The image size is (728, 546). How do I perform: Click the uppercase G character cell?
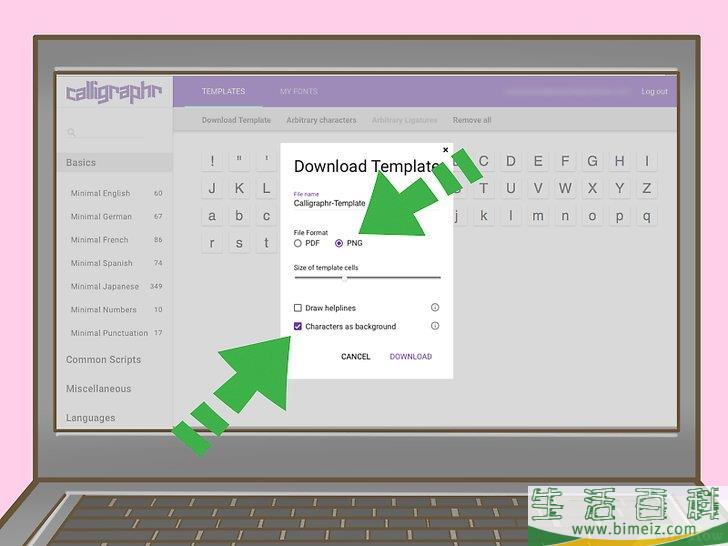click(x=592, y=161)
